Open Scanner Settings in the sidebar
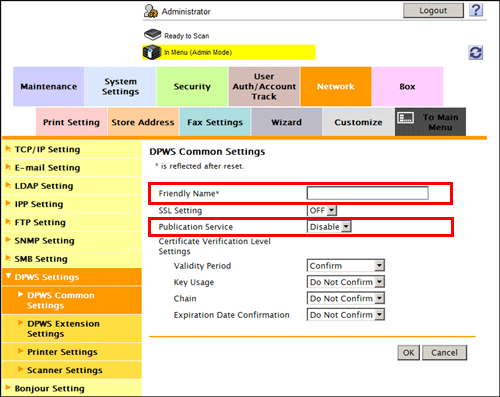 pyautogui.click(x=65, y=370)
